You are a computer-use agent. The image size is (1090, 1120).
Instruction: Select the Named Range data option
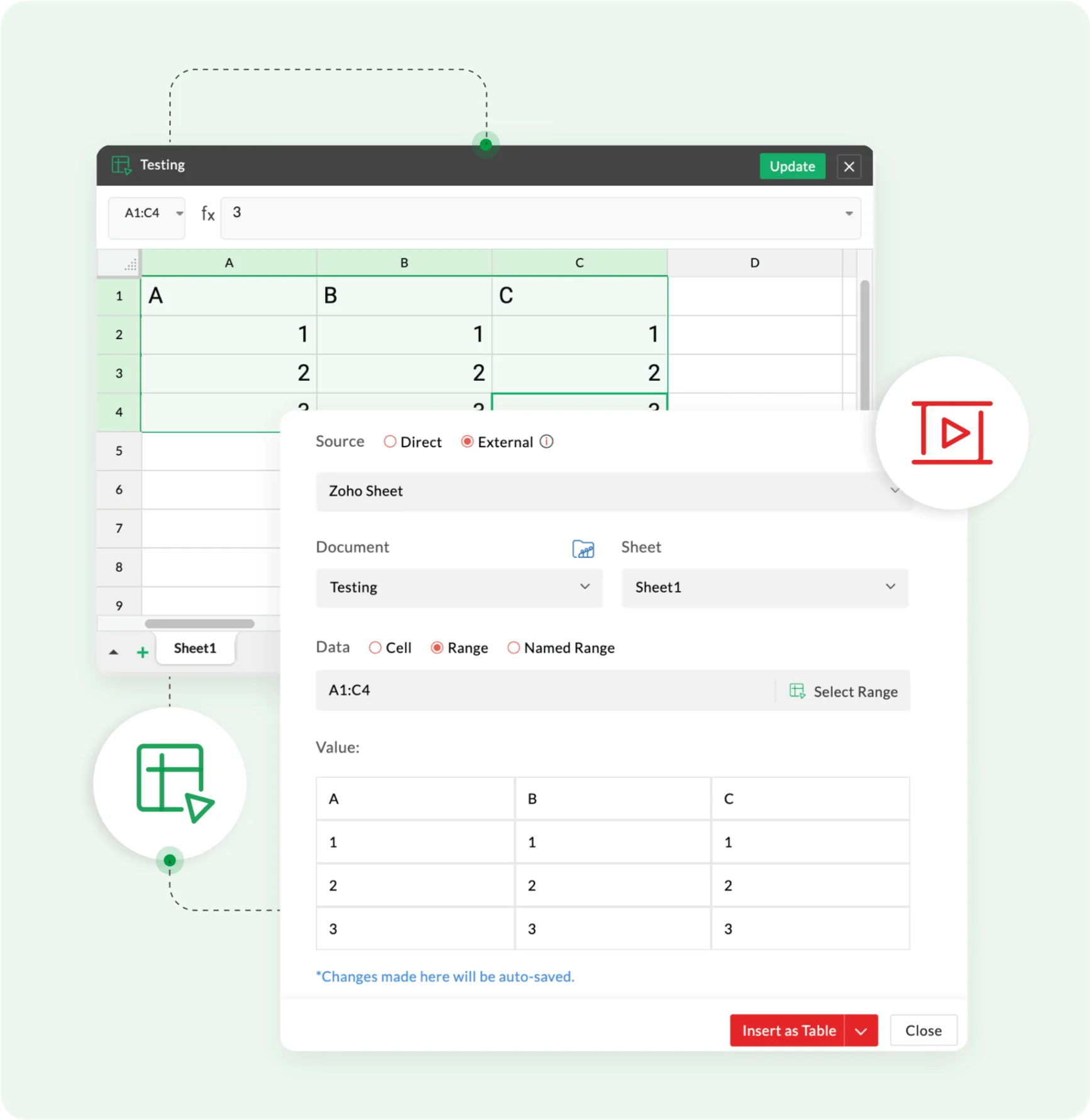pos(514,648)
